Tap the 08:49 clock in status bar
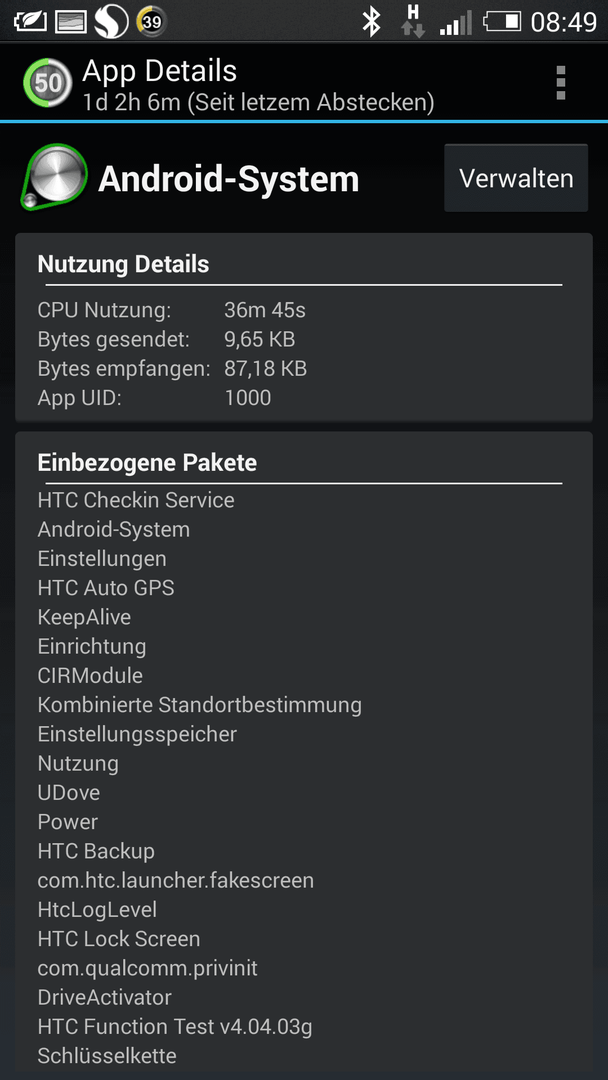This screenshot has width=608, height=1080. click(x=563, y=22)
